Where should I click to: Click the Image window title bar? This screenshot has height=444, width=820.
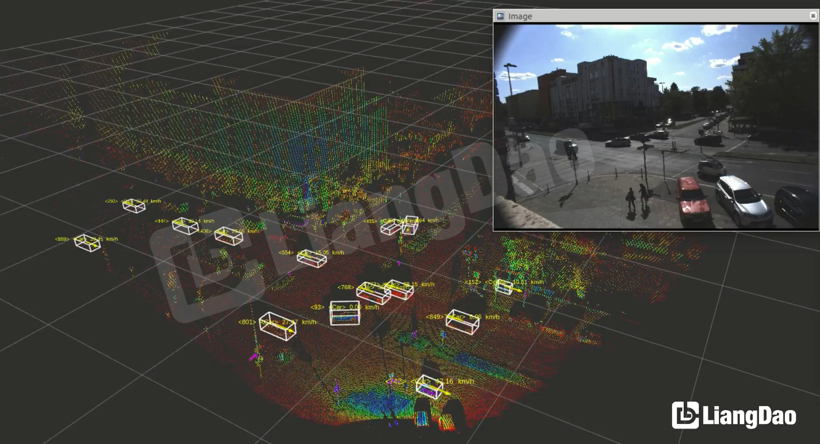pyautogui.click(x=656, y=16)
